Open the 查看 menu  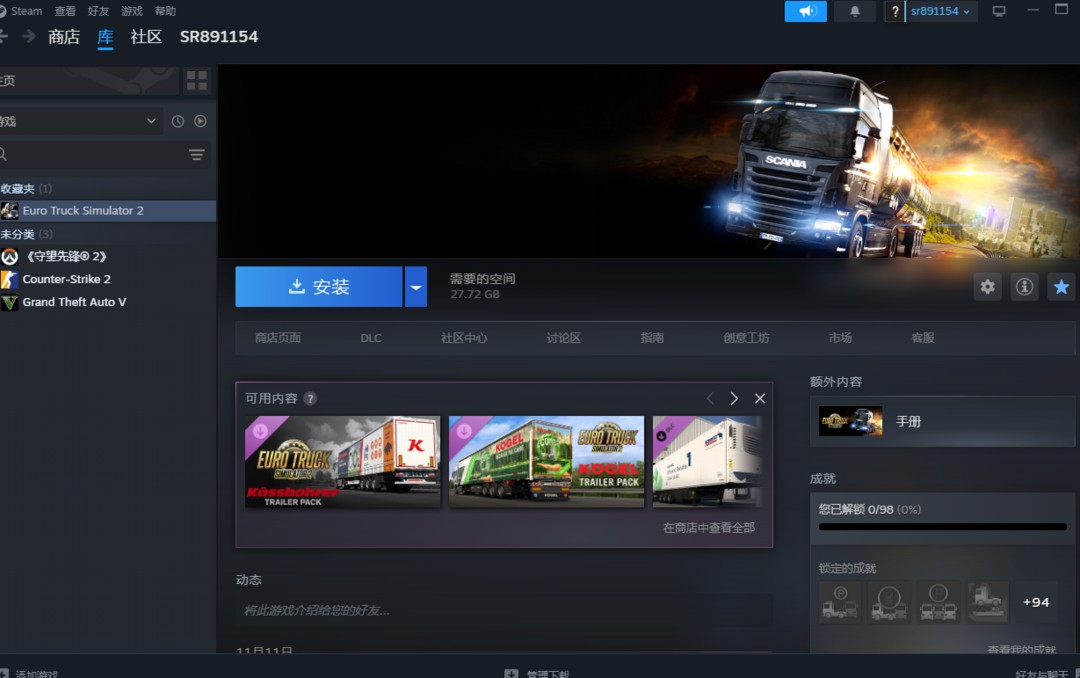coord(65,11)
